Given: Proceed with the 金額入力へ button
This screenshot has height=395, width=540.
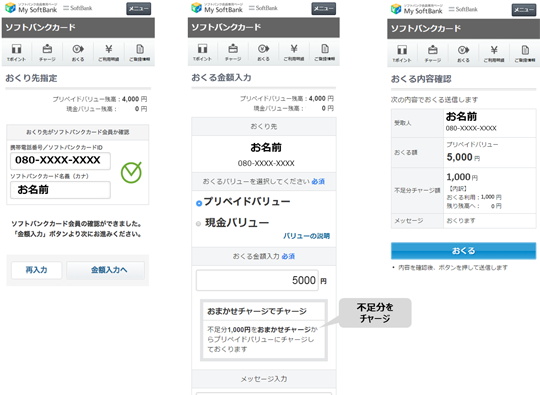Looking at the screenshot, I should pyautogui.click(x=105, y=270).
